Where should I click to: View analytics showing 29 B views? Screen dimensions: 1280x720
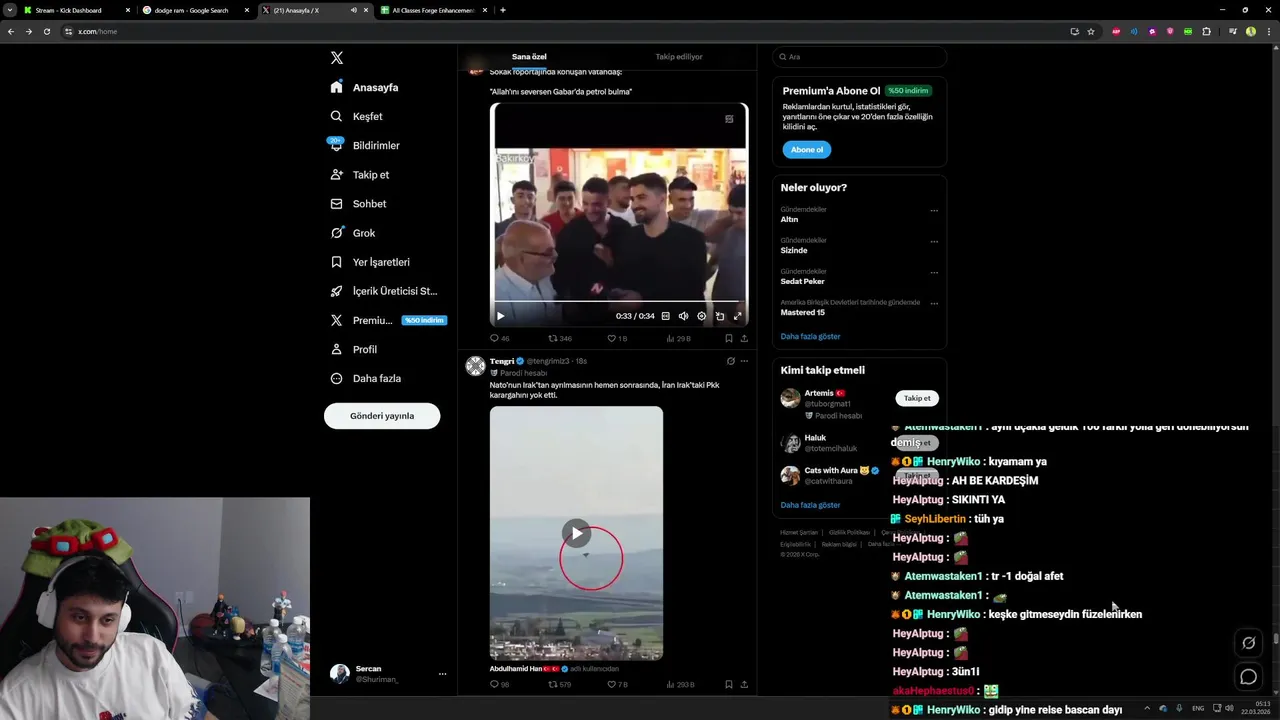[678, 338]
